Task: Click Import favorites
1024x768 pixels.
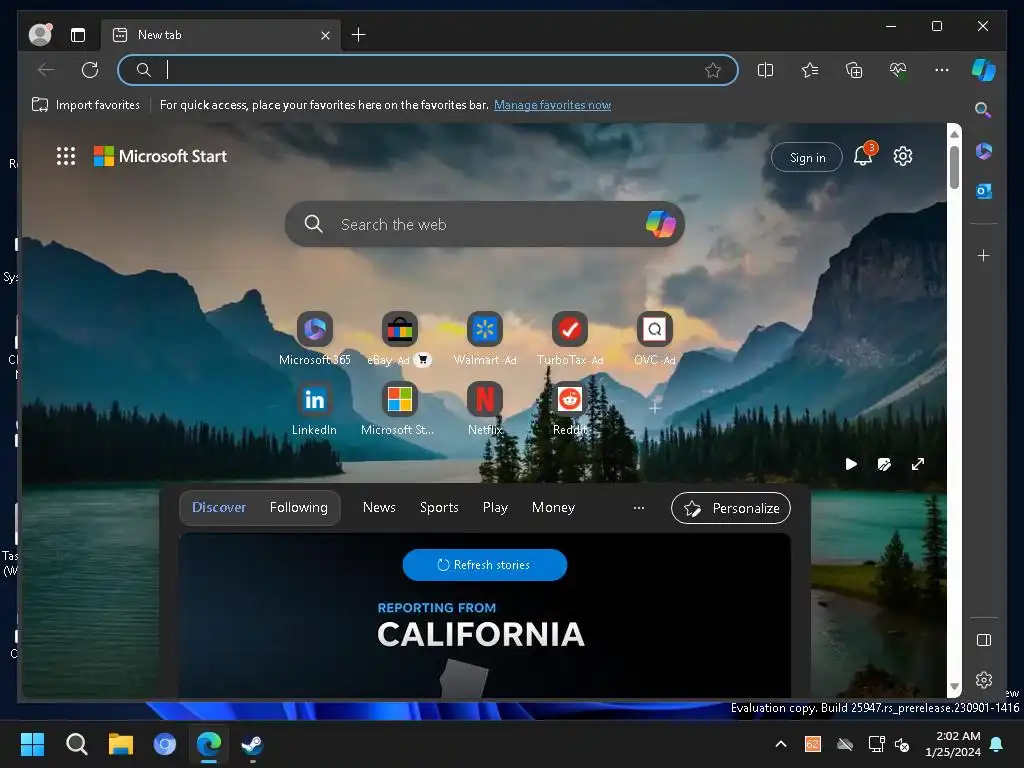Action: click(x=86, y=105)
